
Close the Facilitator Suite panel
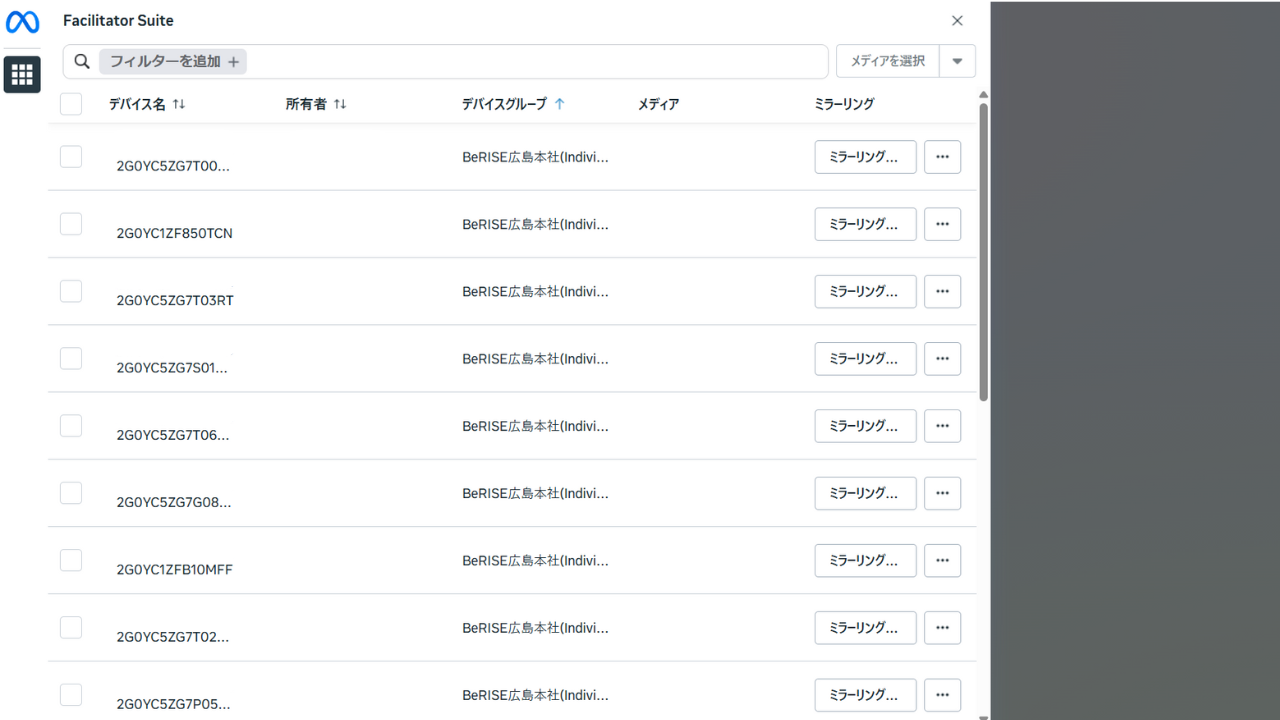(957, 21)
